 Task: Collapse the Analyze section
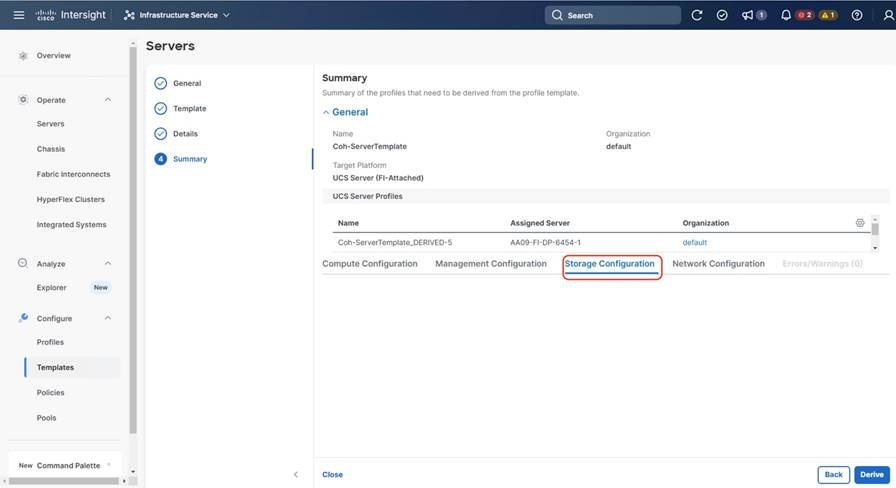[107, 263]
